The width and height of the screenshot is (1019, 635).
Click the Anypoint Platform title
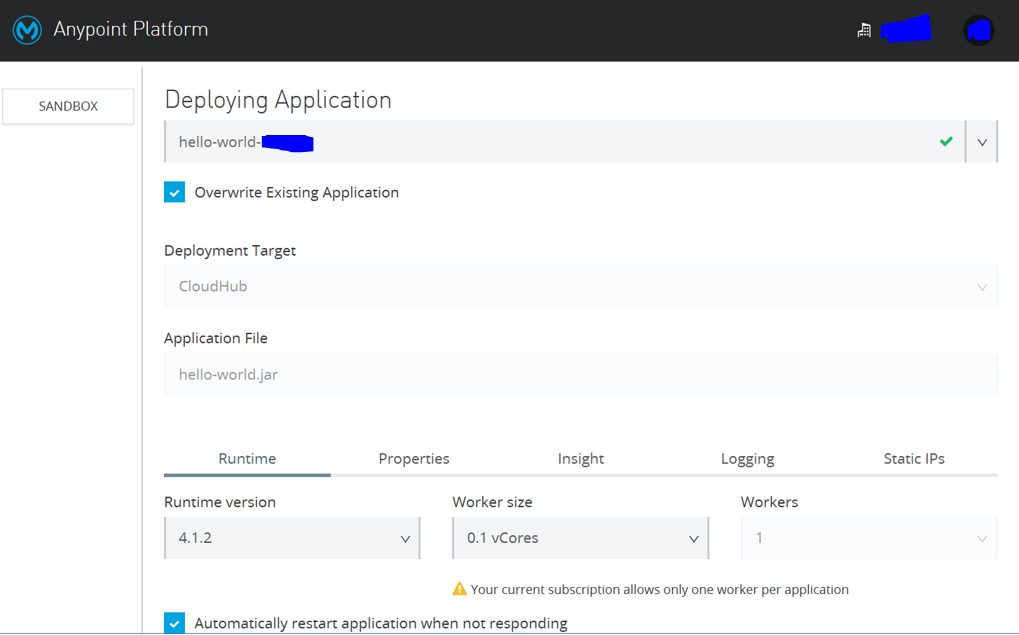(x=131, y=29)
